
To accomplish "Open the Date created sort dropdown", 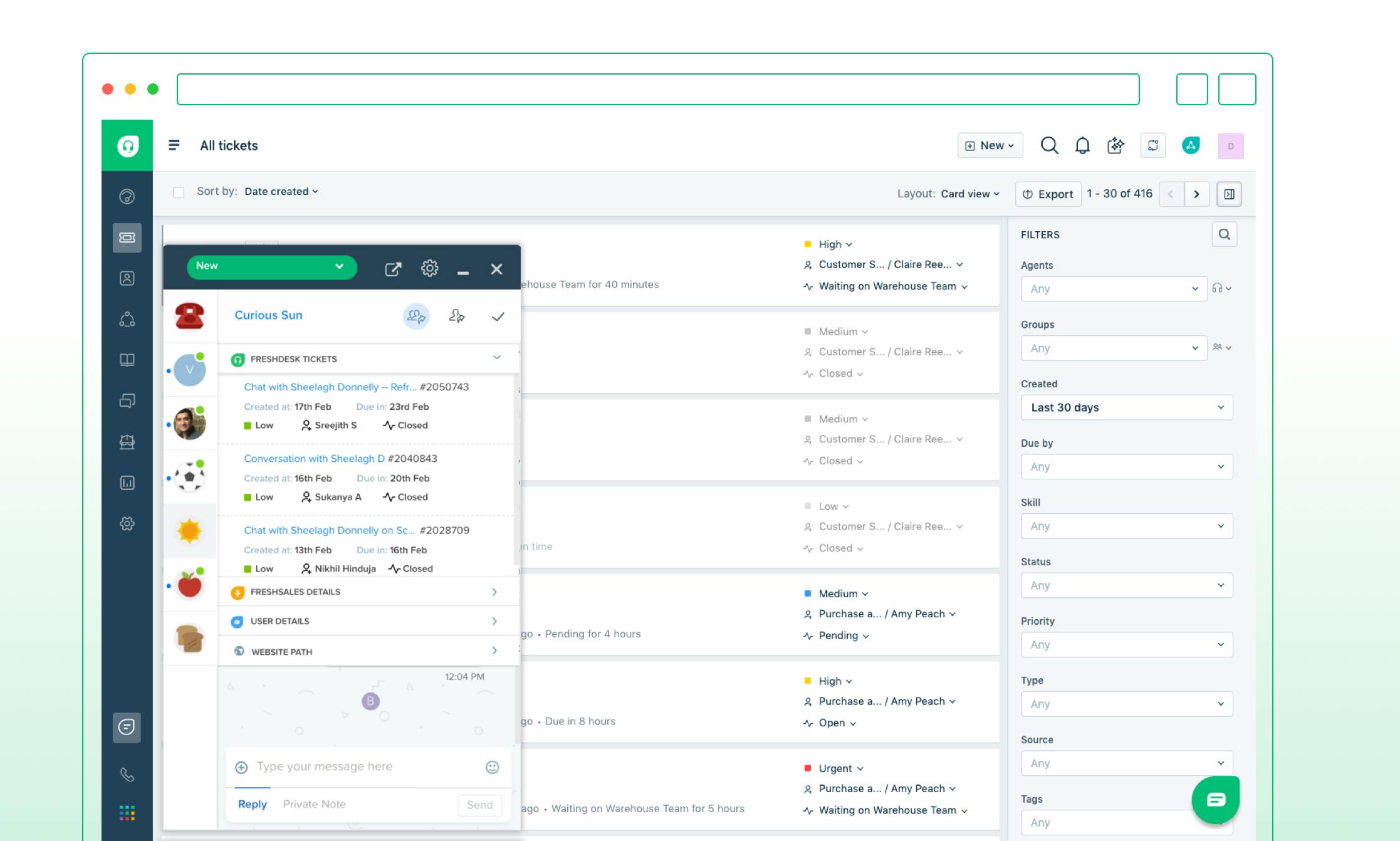I will click(281, 192).
